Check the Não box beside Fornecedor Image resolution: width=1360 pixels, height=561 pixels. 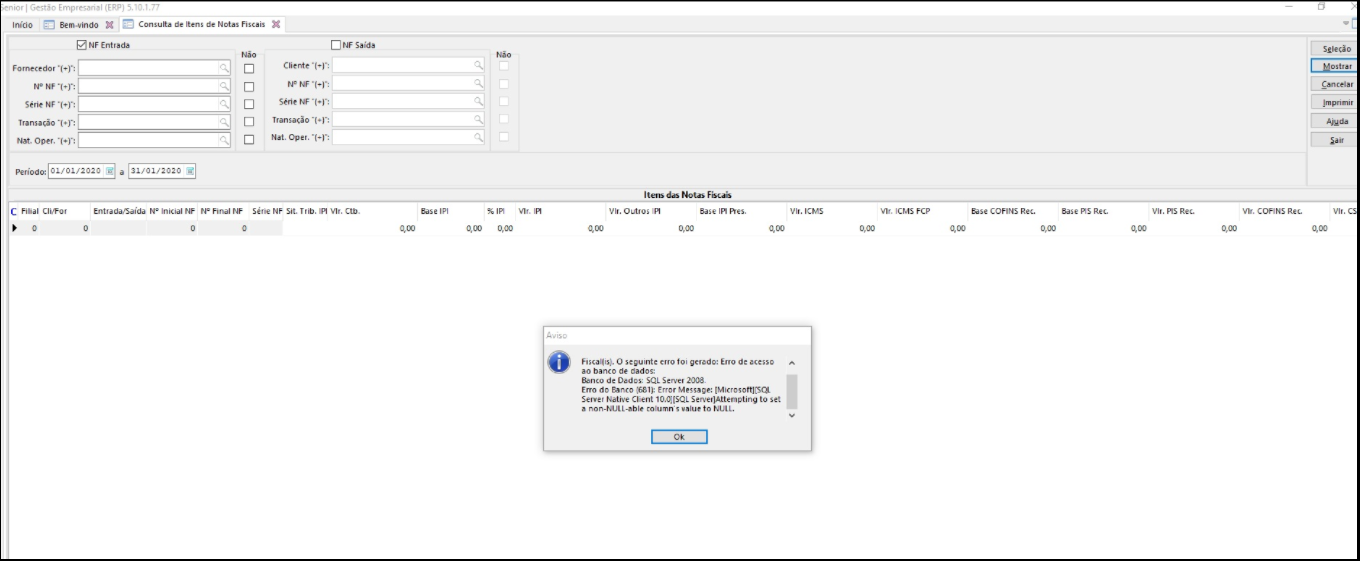249,68
